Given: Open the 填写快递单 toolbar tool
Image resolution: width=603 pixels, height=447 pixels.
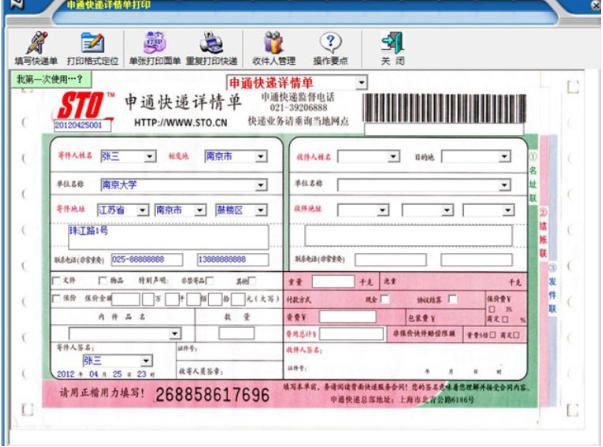Looking at the screenshot, I should [x=36, y=48].
